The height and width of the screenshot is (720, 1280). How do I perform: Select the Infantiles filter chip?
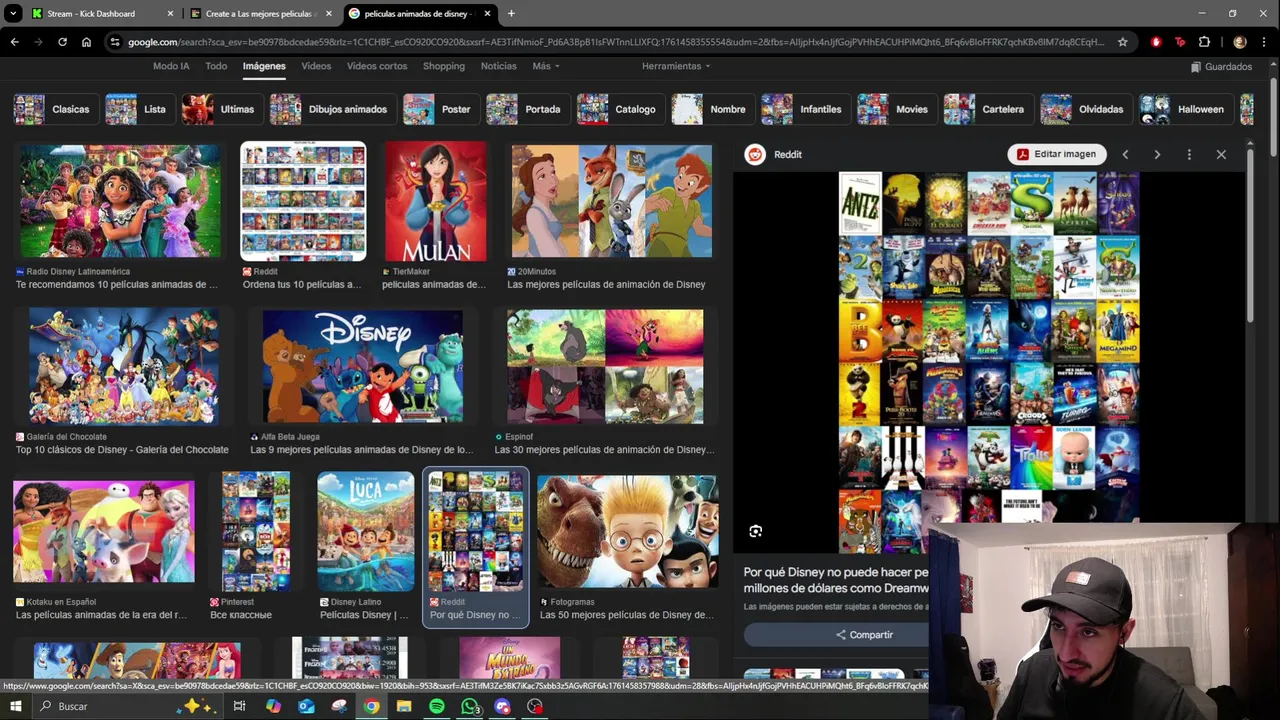[804, 109]
